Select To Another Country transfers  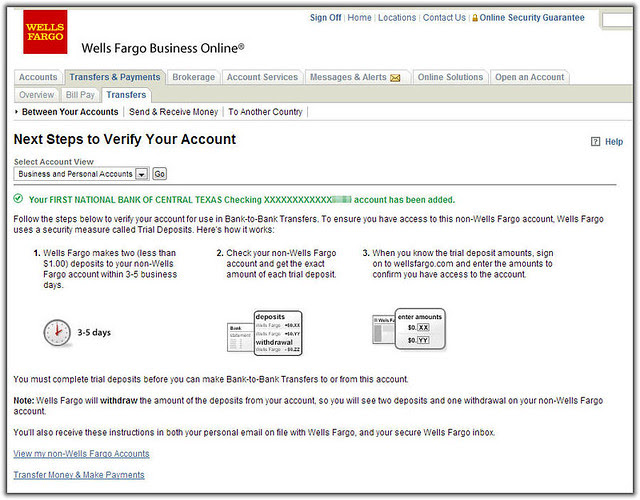[265, 112]
